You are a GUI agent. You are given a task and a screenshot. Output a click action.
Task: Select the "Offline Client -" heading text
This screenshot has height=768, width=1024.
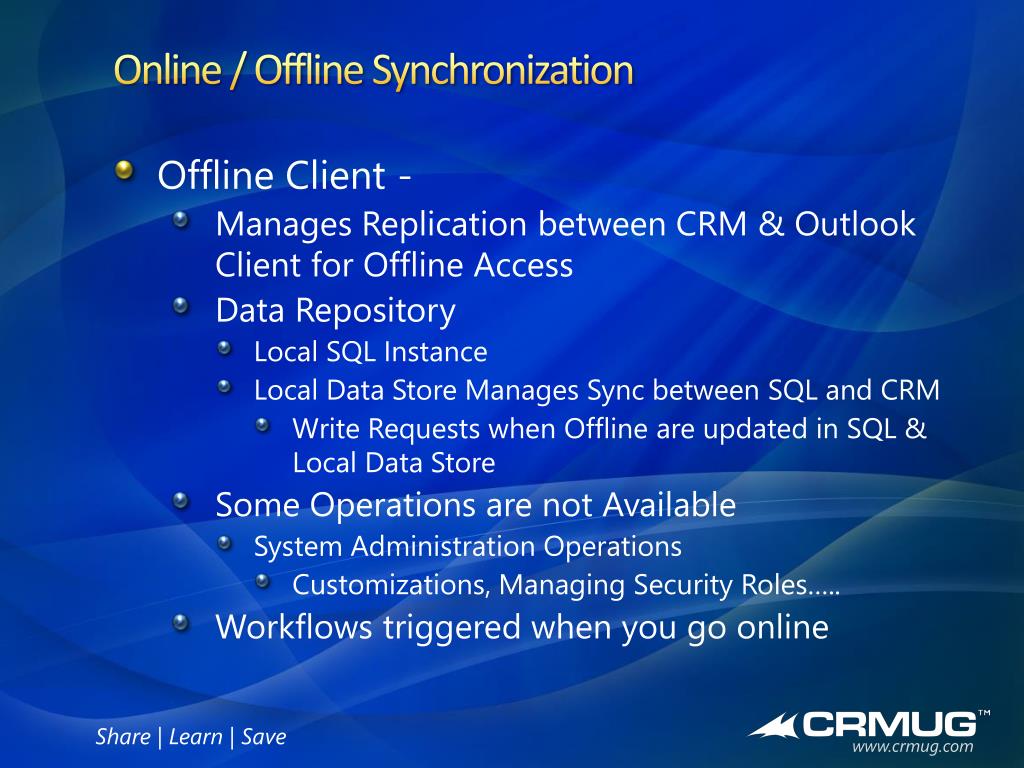(x=284, y=176)
